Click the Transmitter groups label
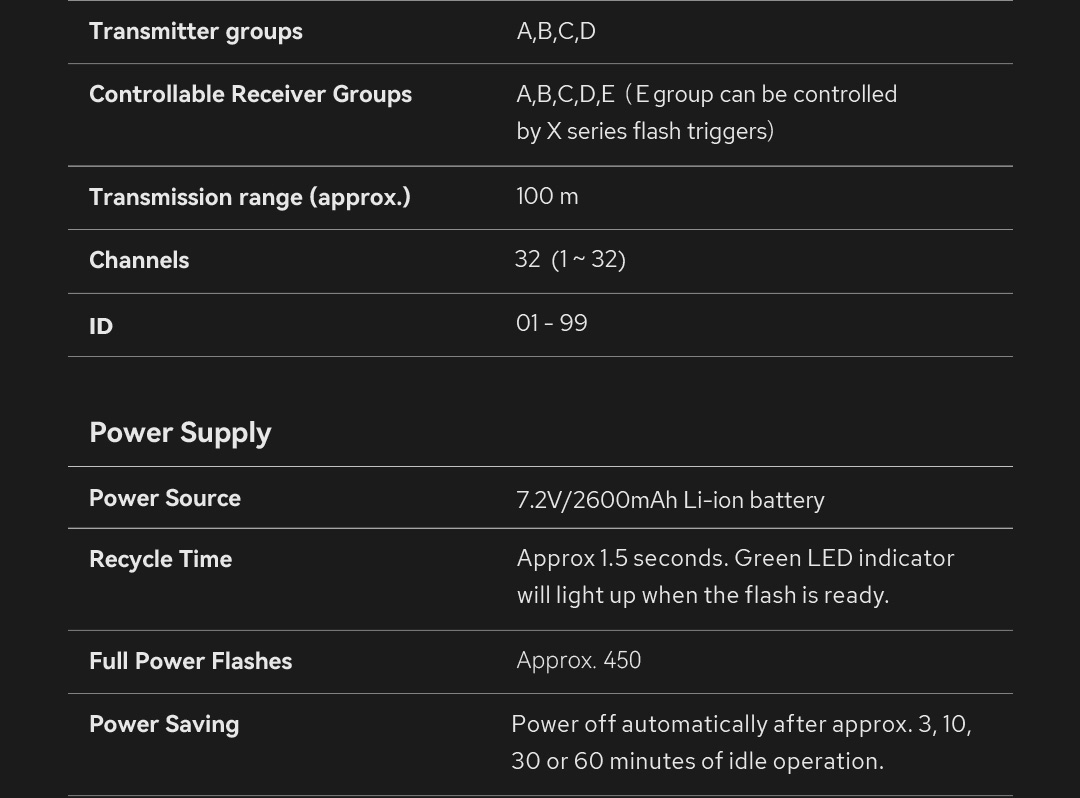1080x798 pixels. click(x=195, y=31)
